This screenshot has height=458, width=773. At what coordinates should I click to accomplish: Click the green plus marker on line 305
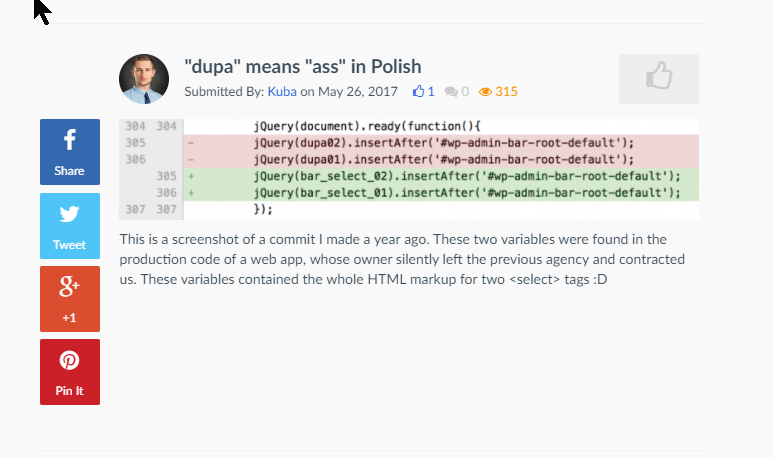pyautogui.click(x=190, y=176)
